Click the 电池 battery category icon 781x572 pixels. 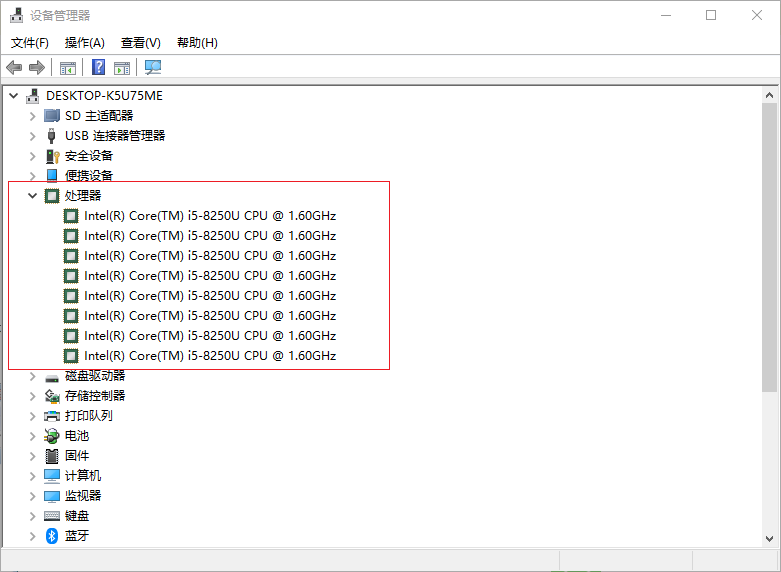pyautogui.click(x=52, y=436)
